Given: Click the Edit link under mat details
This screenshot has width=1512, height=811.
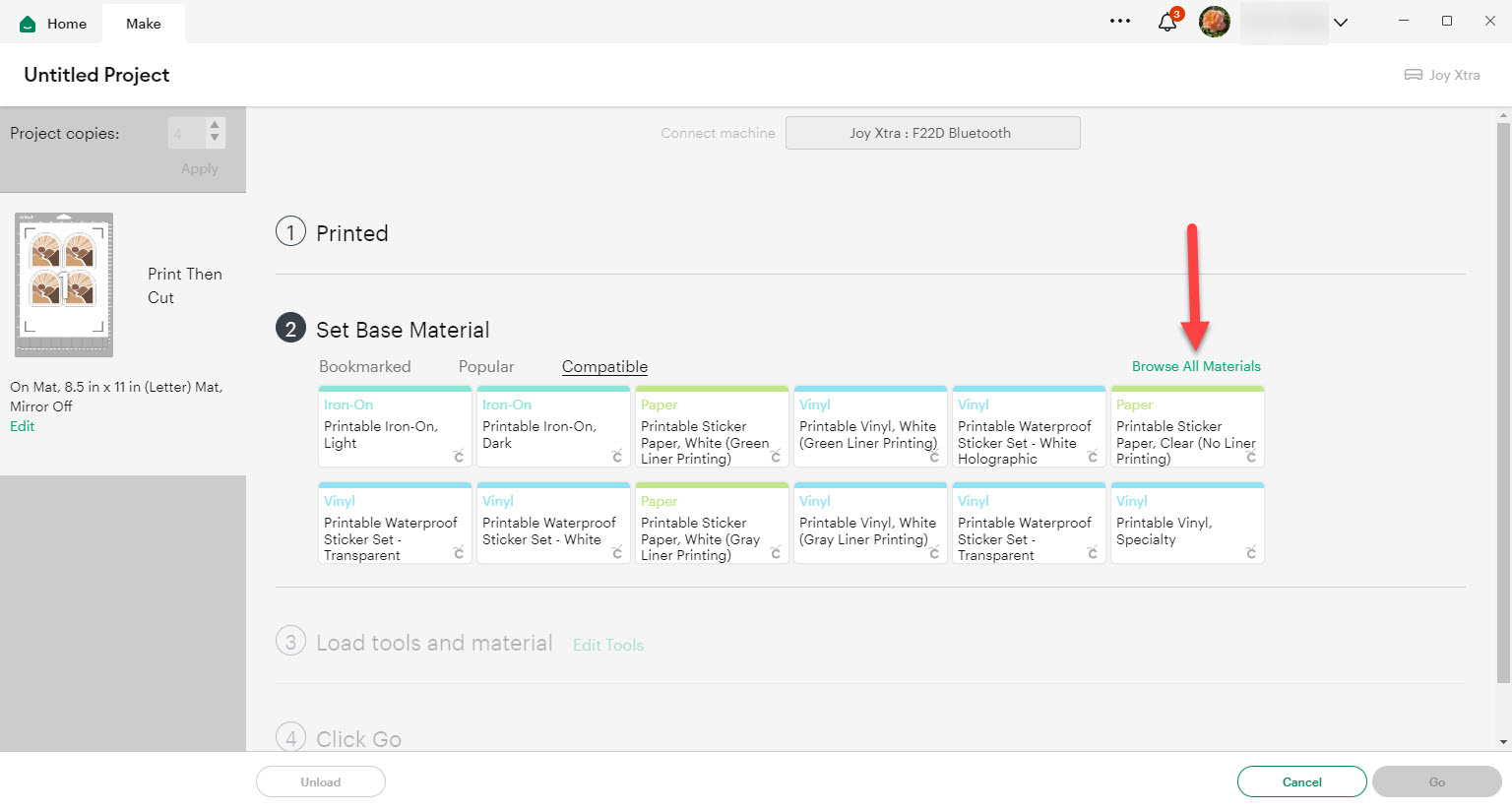Looking at the screenshot, I should tap(22, 426).
